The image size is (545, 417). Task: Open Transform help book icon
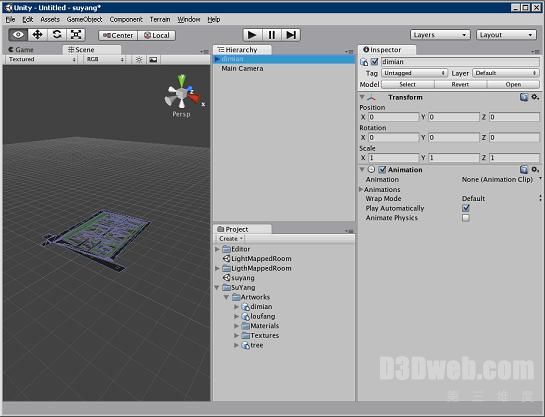point(524,97)
